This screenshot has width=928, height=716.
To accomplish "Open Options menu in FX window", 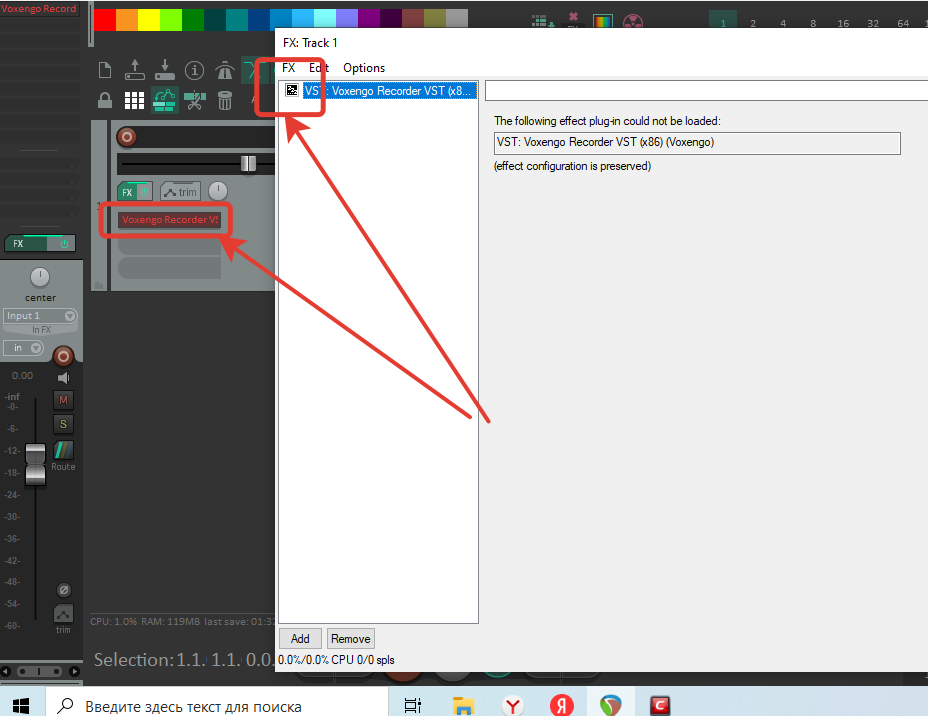I will (364, 67).
